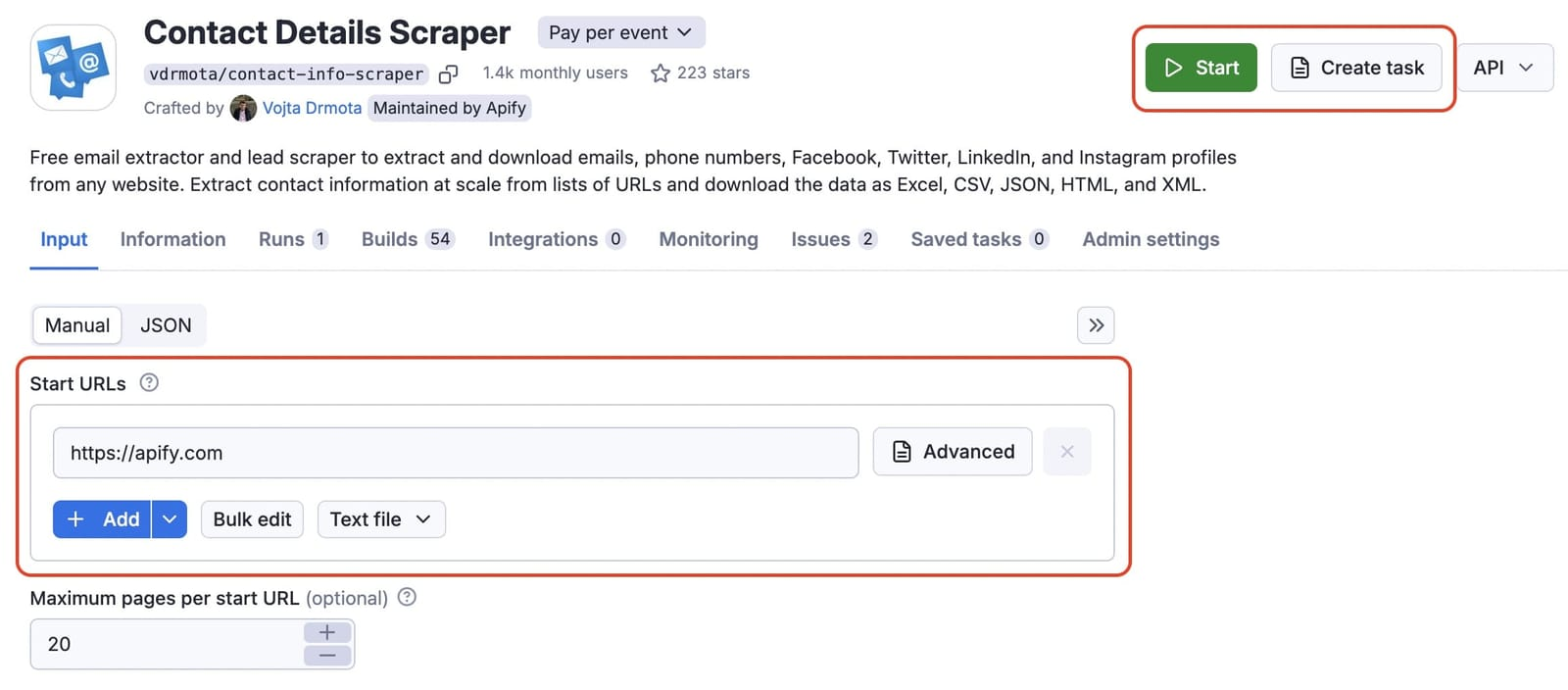The image size is (1568, 690).
Task: Click the star icon beside 223 stars
Action: [661, 74]
